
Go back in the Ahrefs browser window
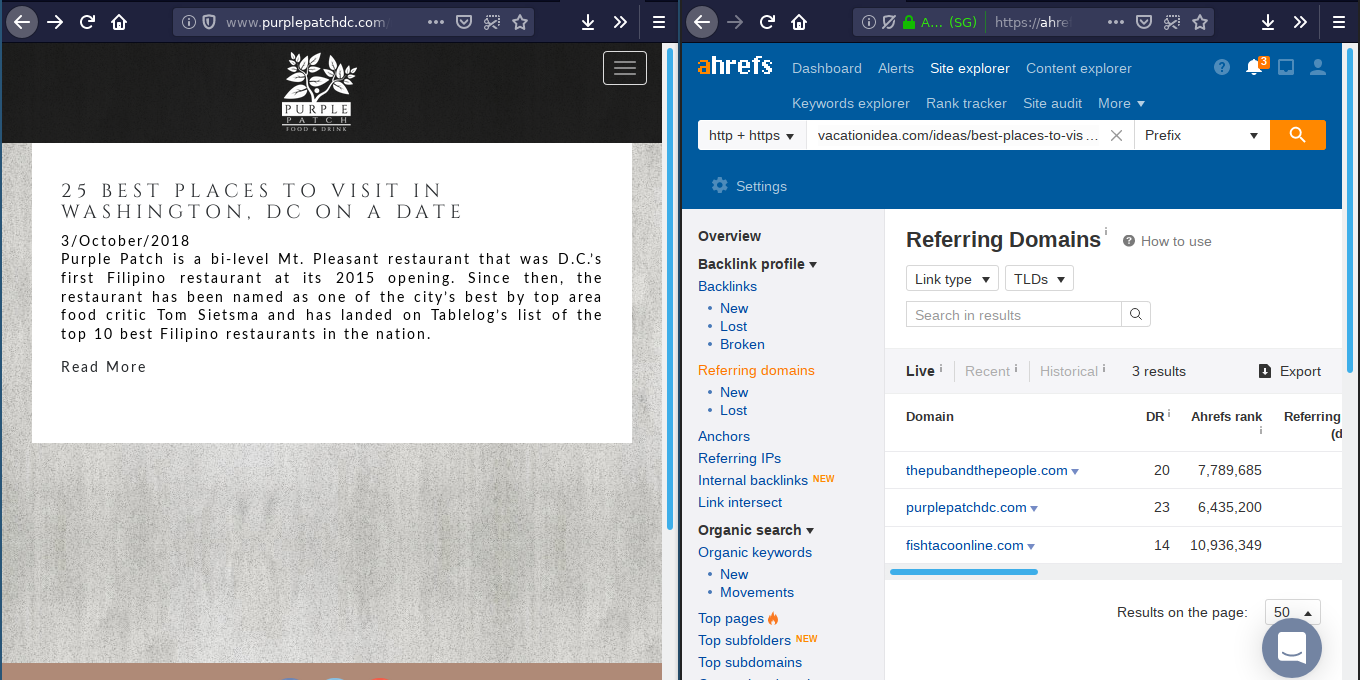702,22
